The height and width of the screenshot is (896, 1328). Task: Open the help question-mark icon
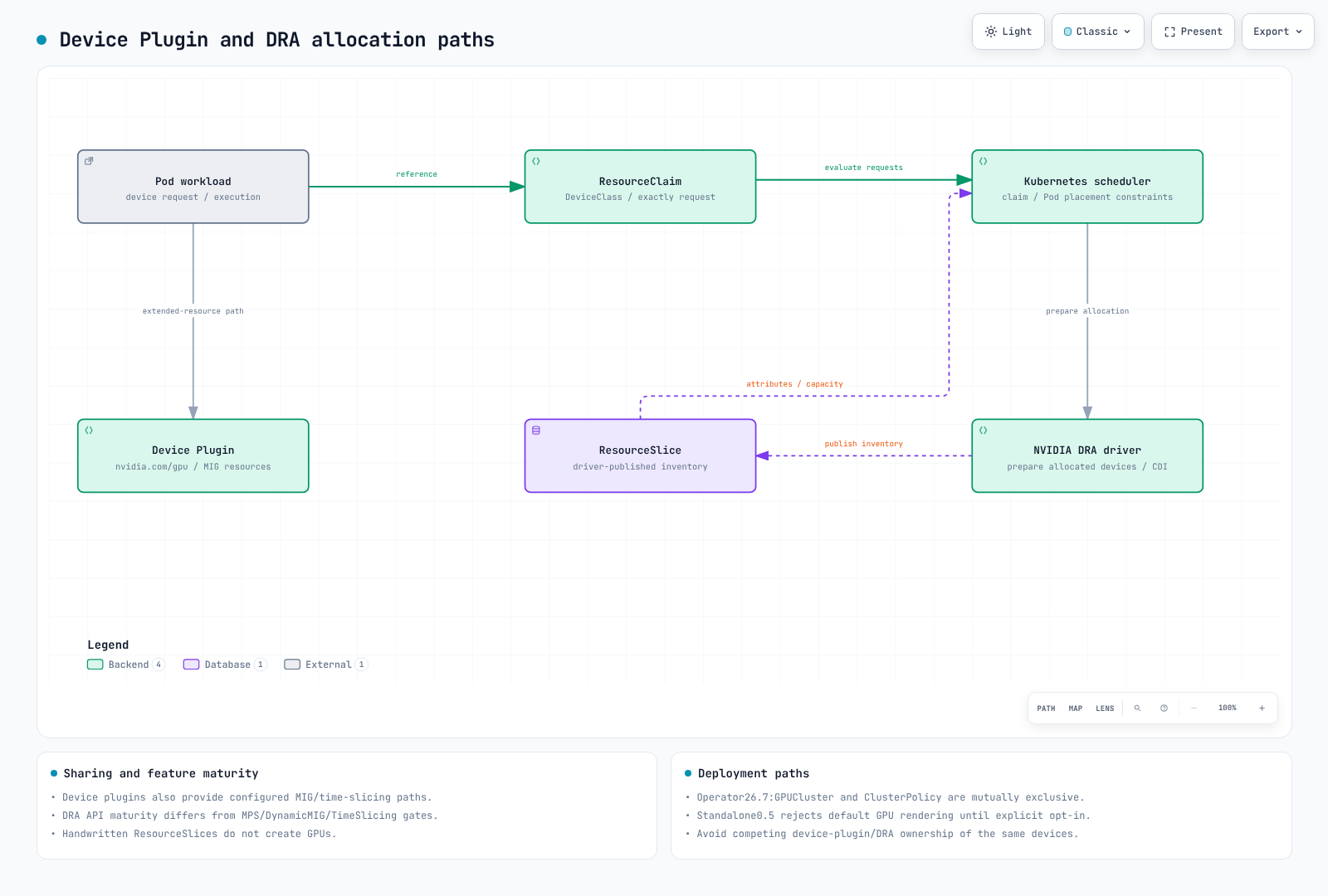tap(1164, 709)
